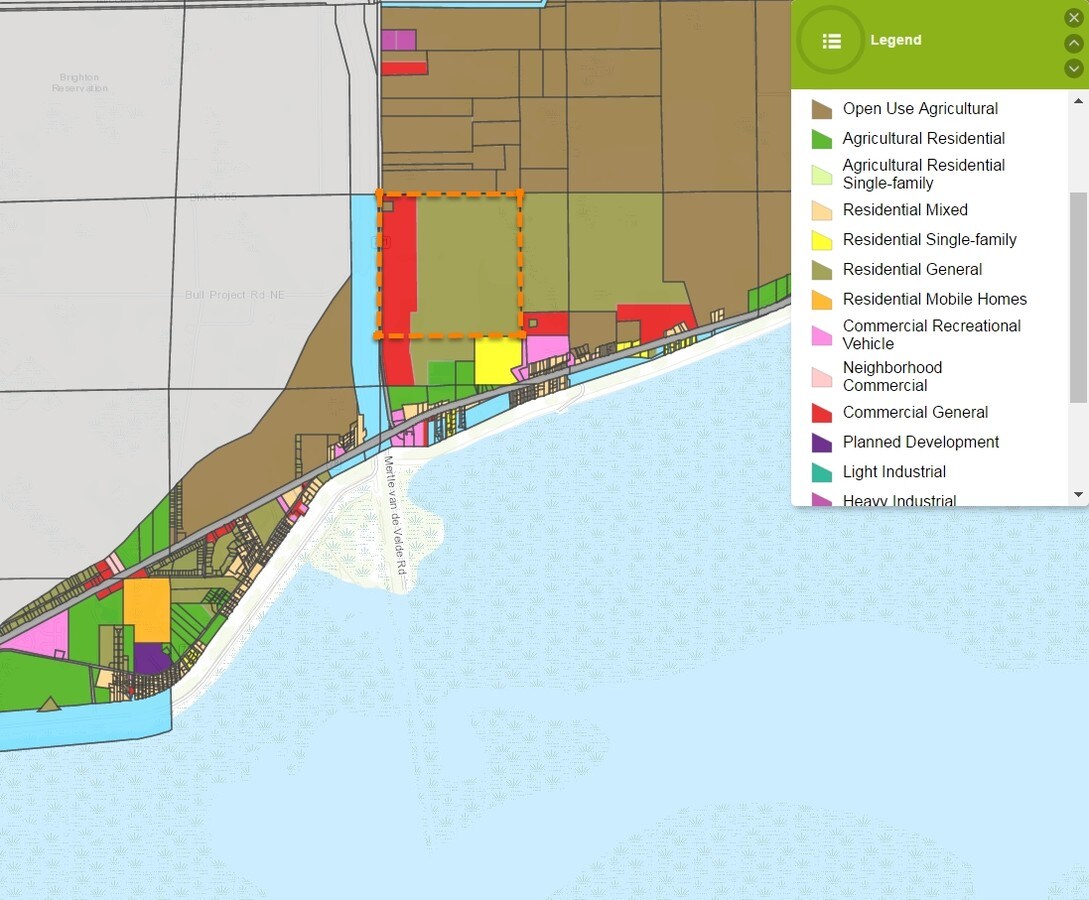The width and height of the screenshot is (1089, 900).
Task: Click the Residential Mobile Homes legend label
Action: click(x=934, y=299)
